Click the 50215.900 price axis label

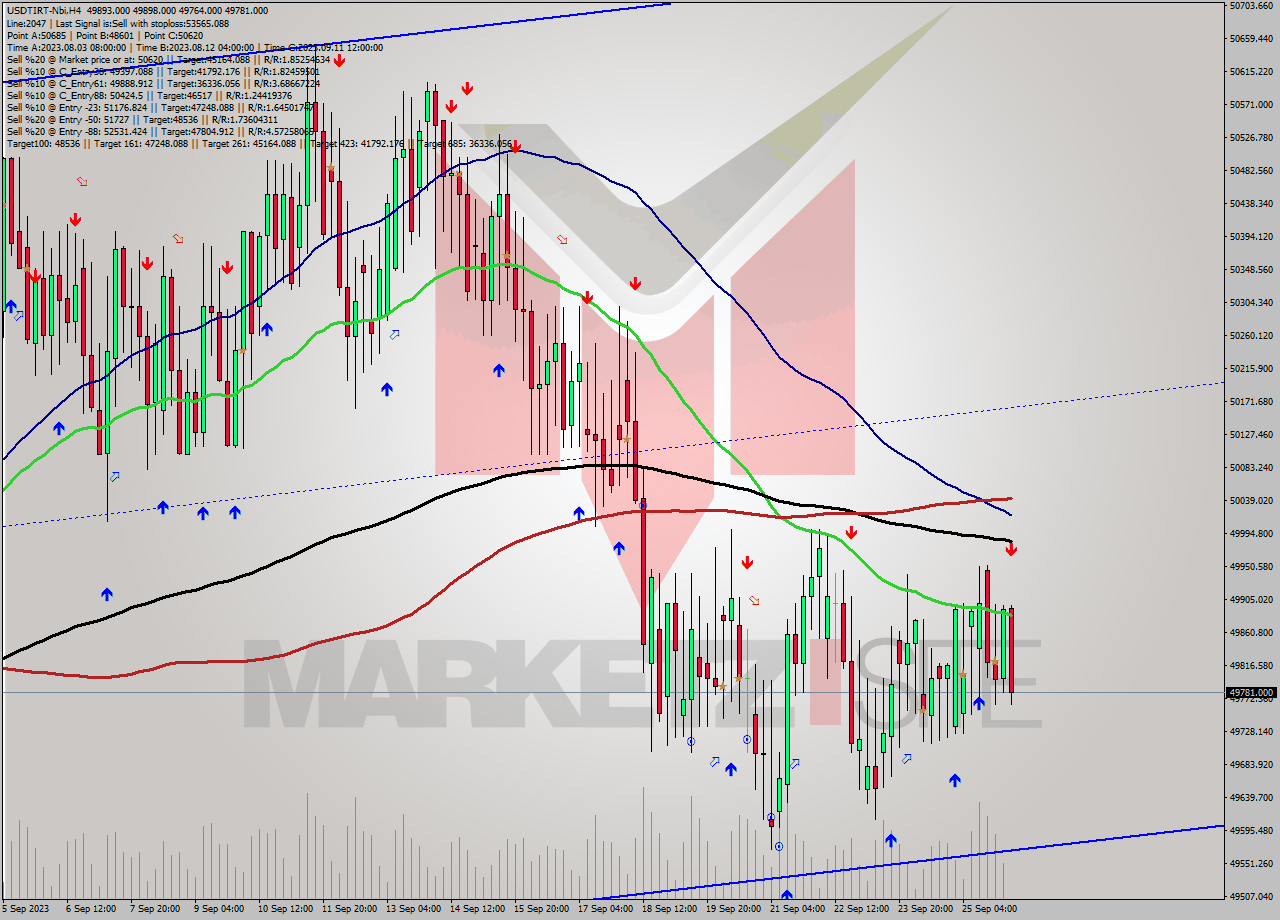point(1251,368)
